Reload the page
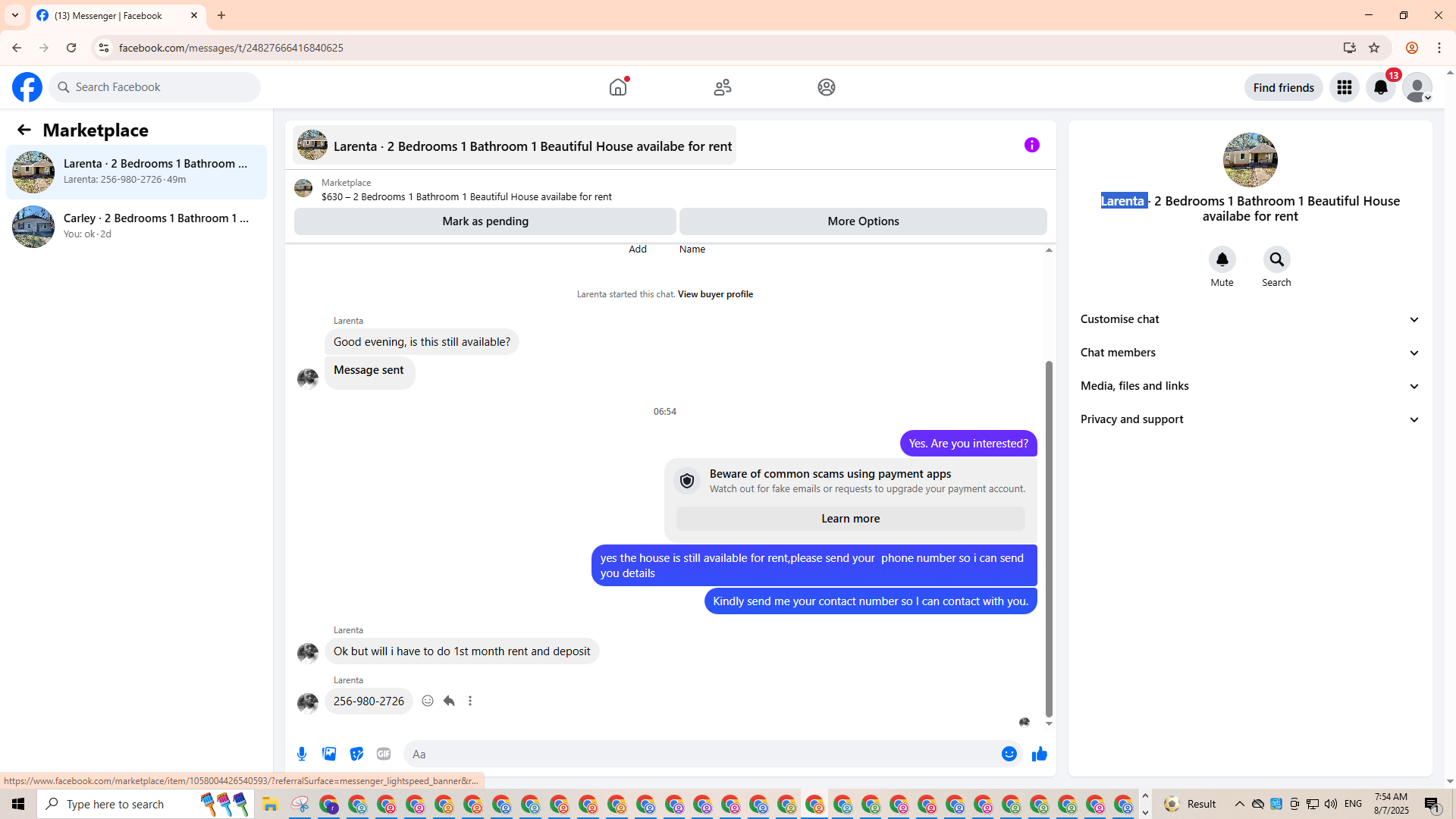Viewport: 1456px width, 819px height. 71,48
